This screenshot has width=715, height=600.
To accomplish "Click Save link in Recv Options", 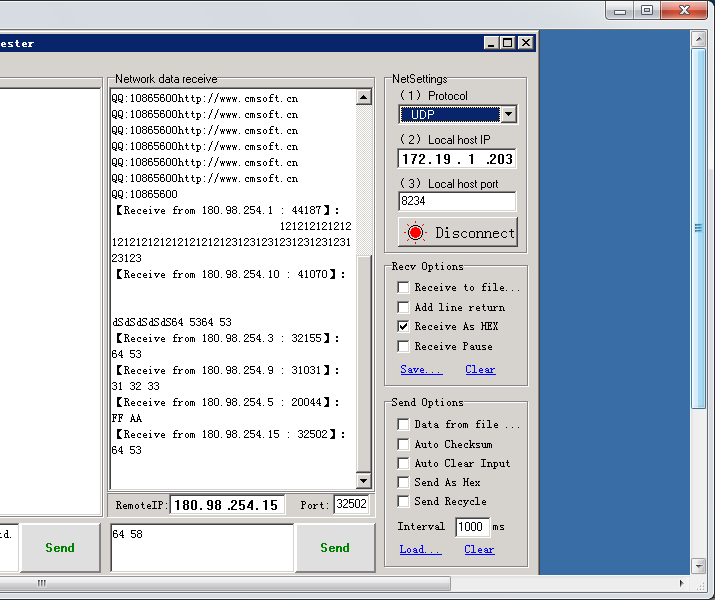I will (x=420, y=369).
